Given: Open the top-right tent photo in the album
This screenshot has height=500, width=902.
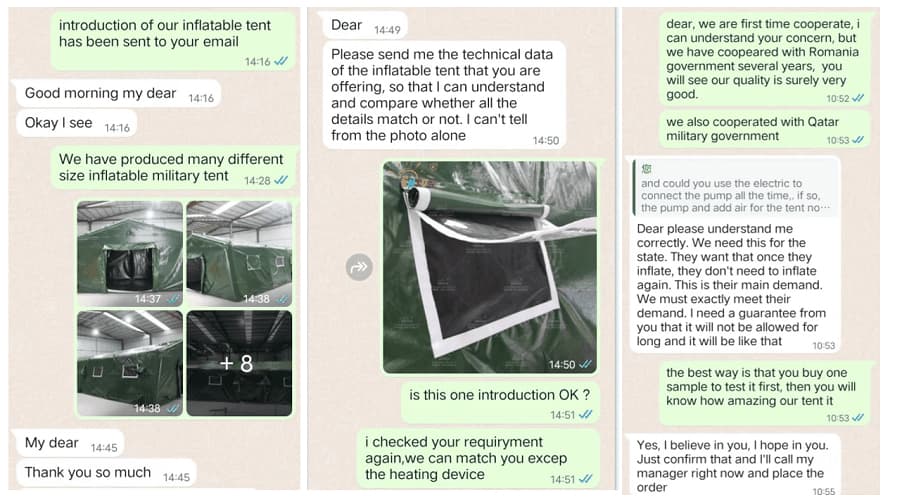Looking at the screenshot, I should pyautogui.click(x=239, y=253).
